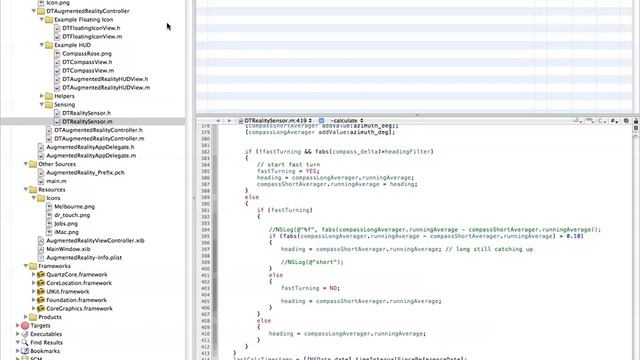Open the class hierarchy (C) pop-up menu
Screen dimensions: 640x360
(x=602, y=121)
